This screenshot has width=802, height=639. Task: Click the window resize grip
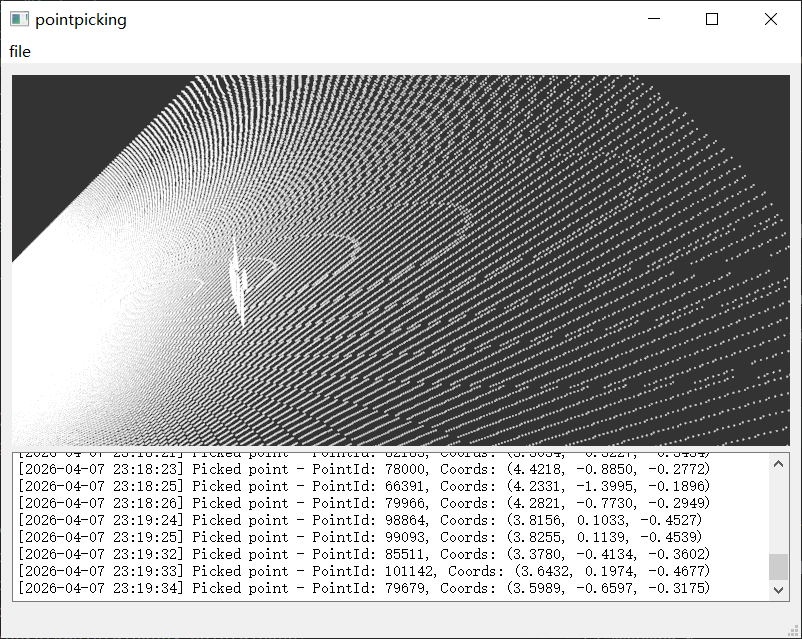pyautogui.click(x=794, y=631)
